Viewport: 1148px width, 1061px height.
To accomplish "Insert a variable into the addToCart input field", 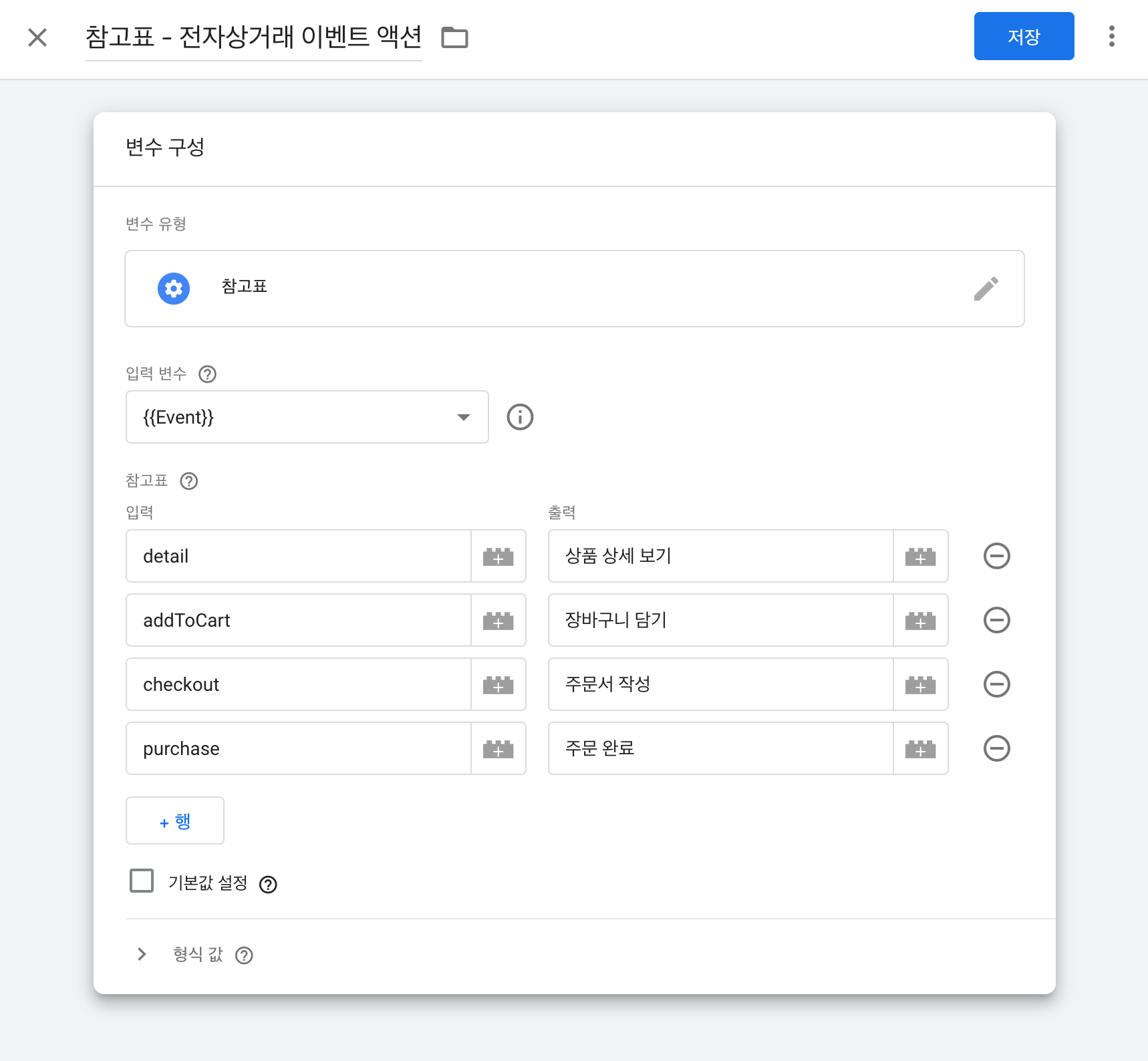I will (x=498, y=620).
